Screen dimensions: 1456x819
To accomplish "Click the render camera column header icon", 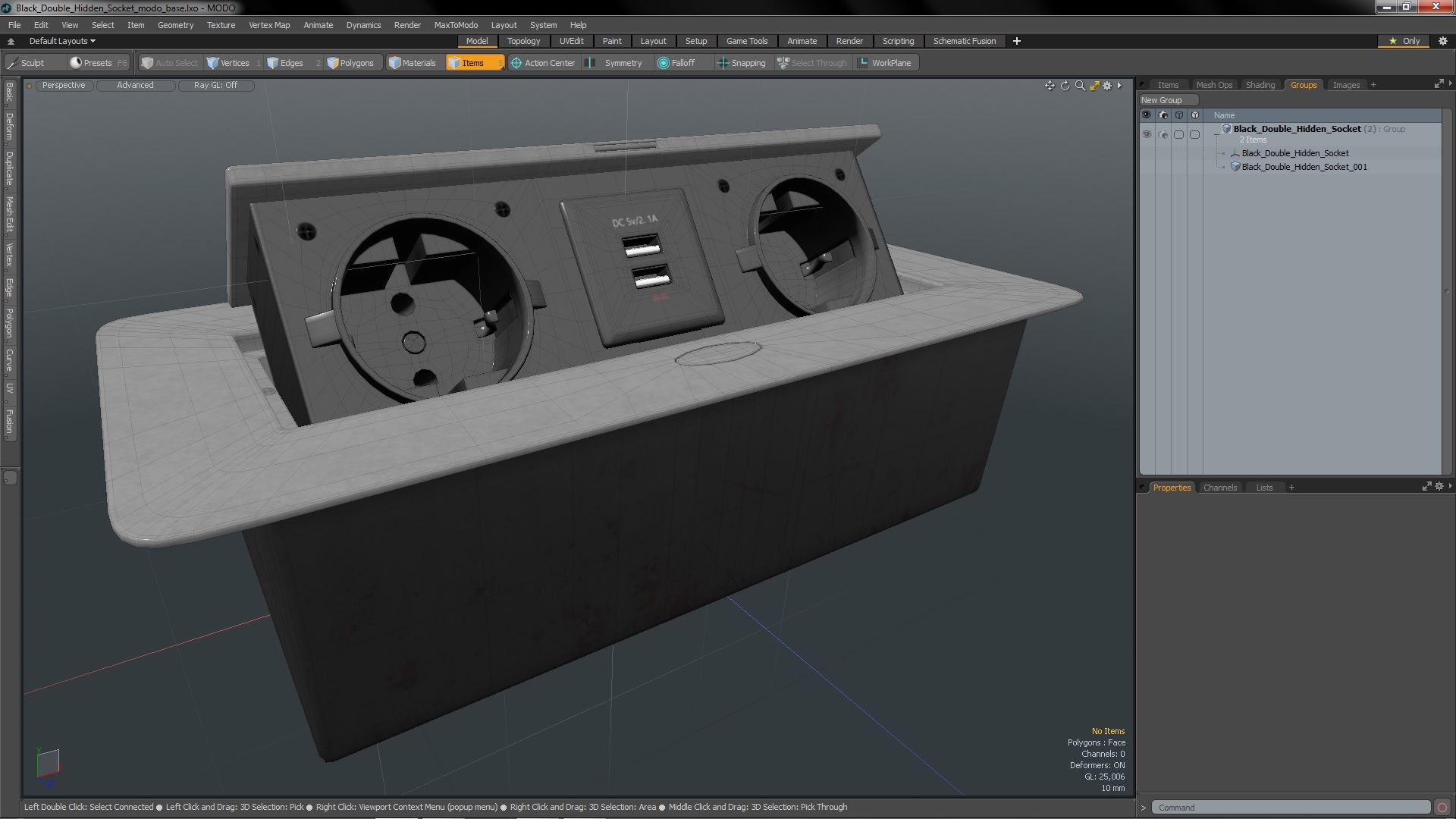I will pyautogui.click(x=1163, y=115).
